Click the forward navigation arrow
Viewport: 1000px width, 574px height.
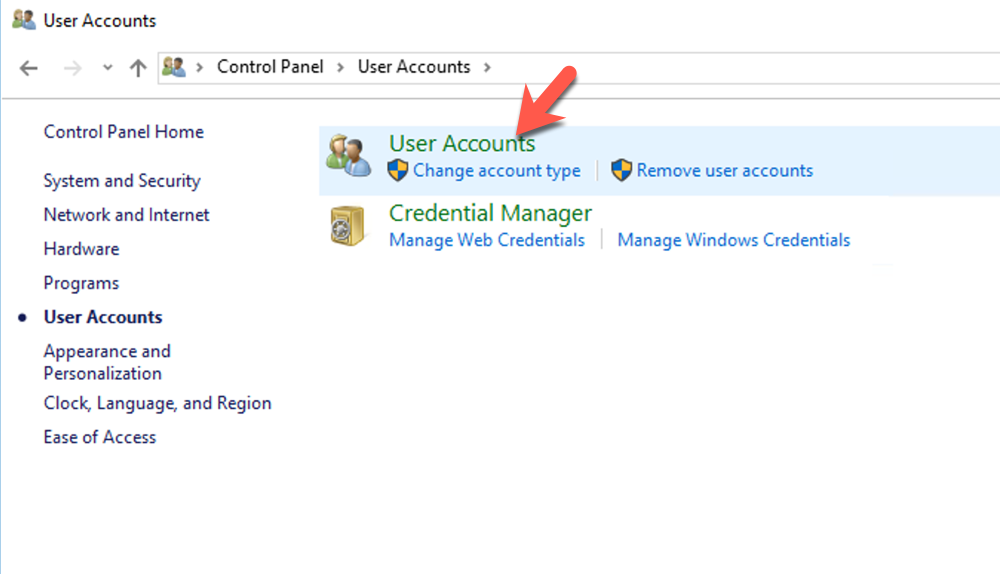pyautogui.click(x=73, y=68)
